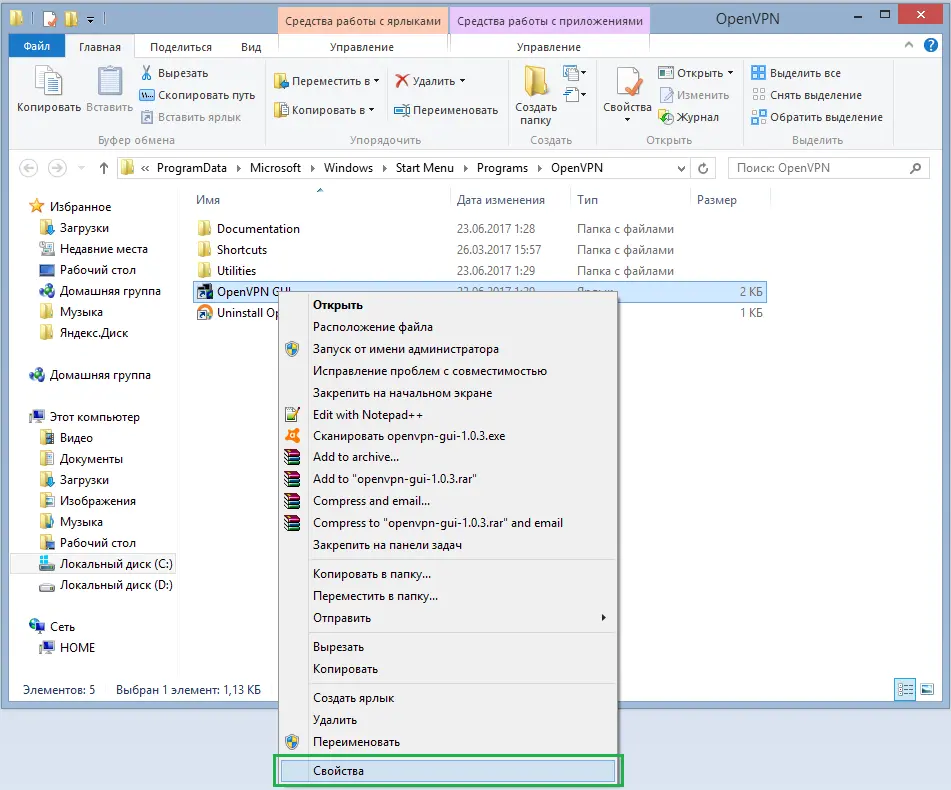Switch to the Вид tab
This screenshot has height=790, width=951.
coord(250,47)
